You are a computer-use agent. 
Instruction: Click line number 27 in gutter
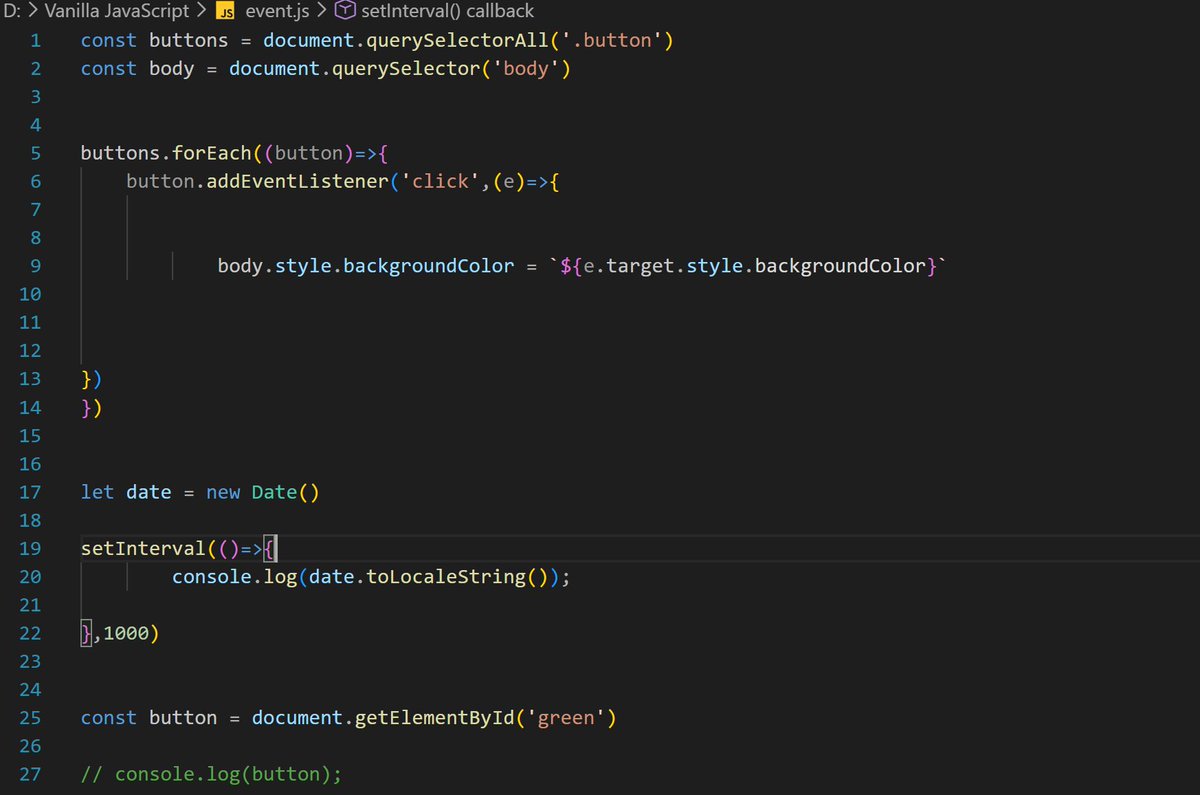[30, 774]
